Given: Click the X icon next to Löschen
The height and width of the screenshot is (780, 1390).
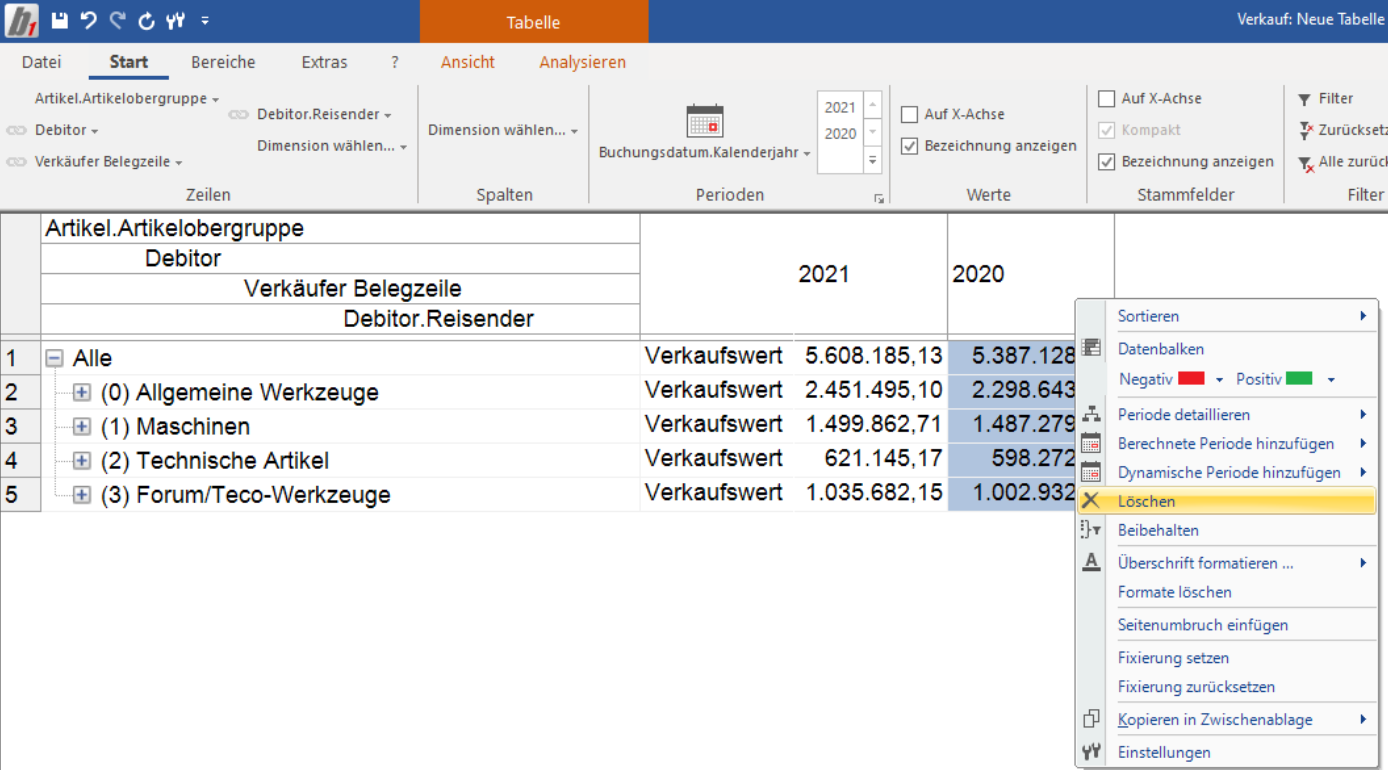Looking at the screenshot, I should coord(1091,501).
